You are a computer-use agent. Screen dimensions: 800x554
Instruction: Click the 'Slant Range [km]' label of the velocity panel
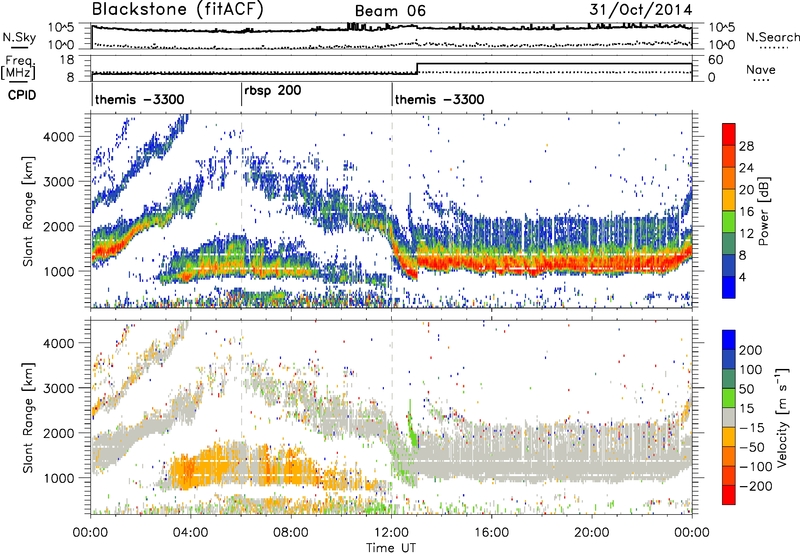pyautogui.click(x=28, y=417)
